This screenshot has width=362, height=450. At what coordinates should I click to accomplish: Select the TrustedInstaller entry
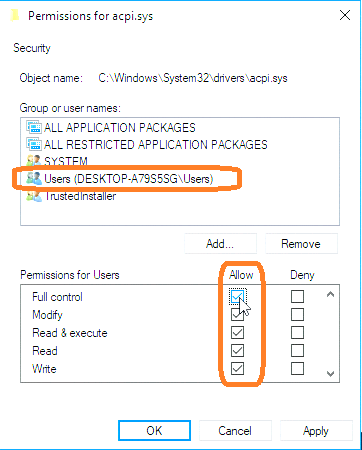tap(80, 196)
